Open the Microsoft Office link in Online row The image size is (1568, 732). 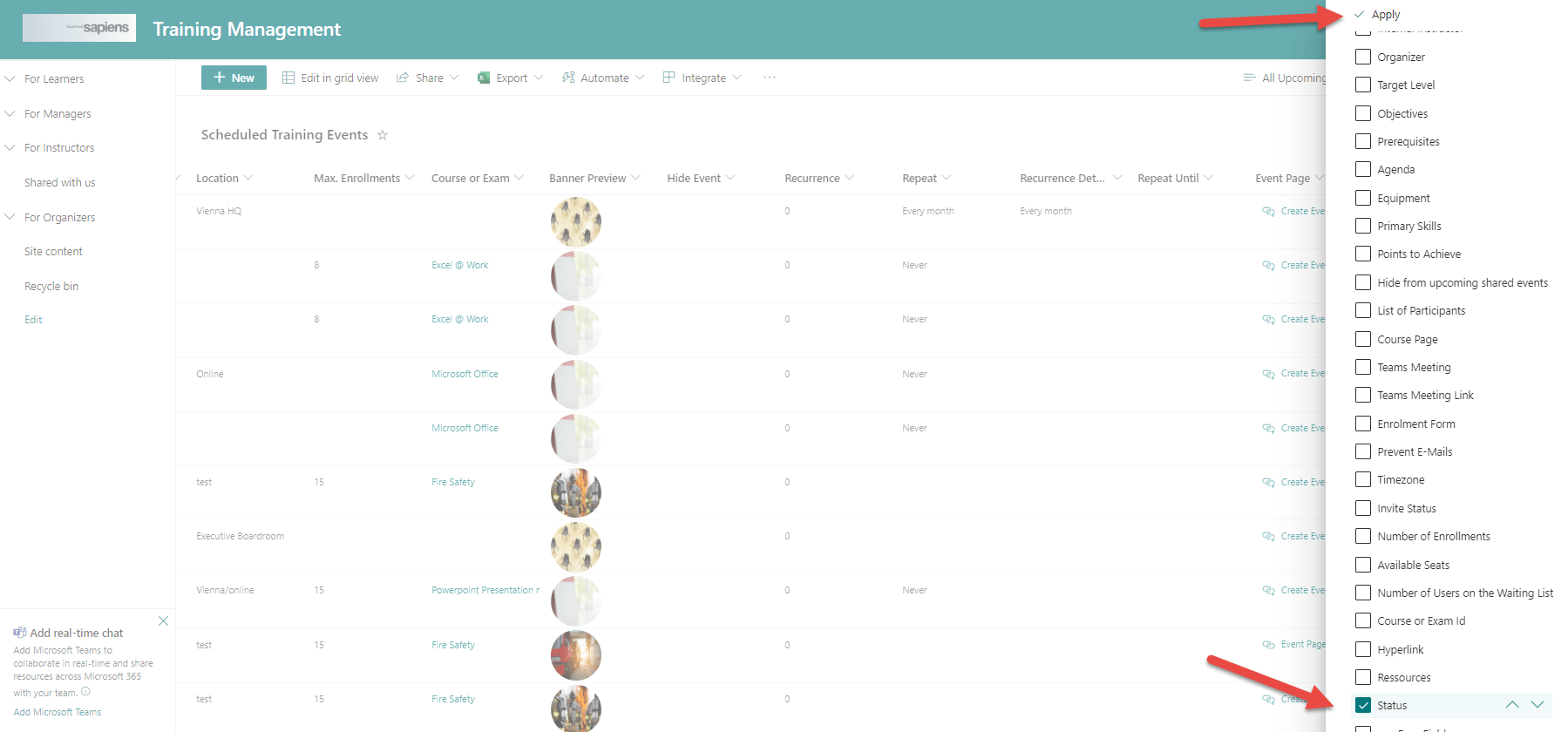(x=465, y=374)
